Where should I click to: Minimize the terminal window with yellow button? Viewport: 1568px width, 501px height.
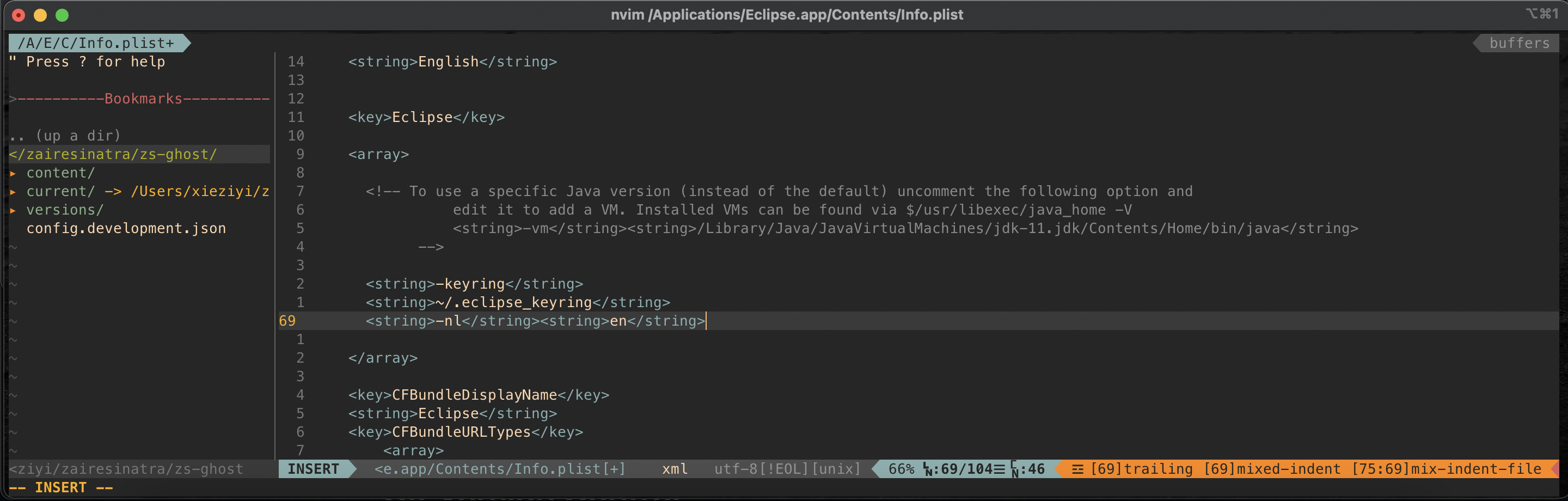click(40, 15)
